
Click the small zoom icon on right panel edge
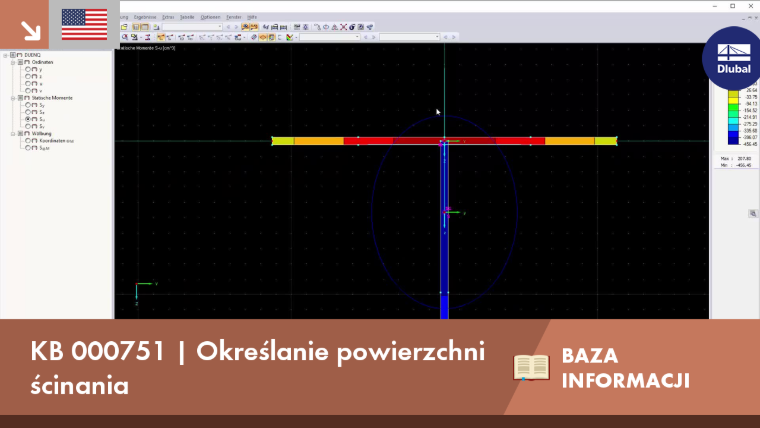(753, 214)
